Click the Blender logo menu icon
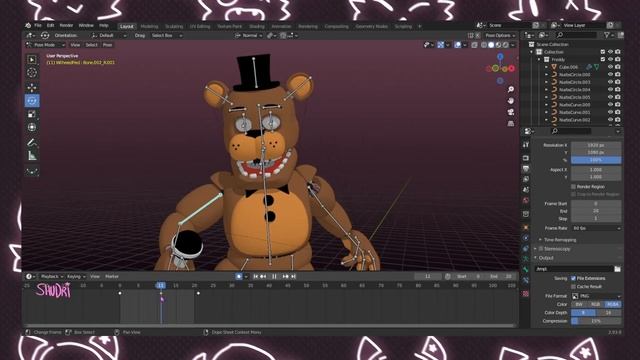The height and width of the screenshot is (360, 640). click(x=28, y=25)
